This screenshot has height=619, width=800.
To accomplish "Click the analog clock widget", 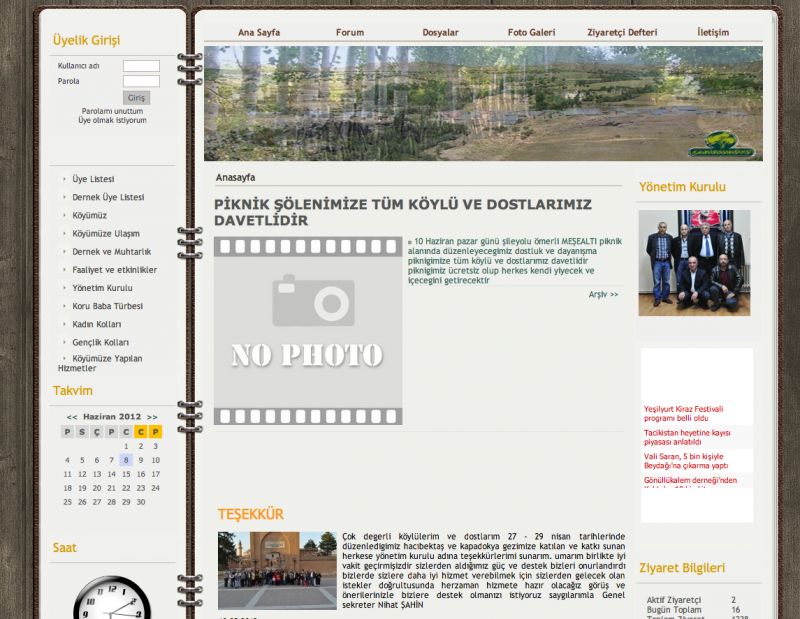I will coord(112,597).
